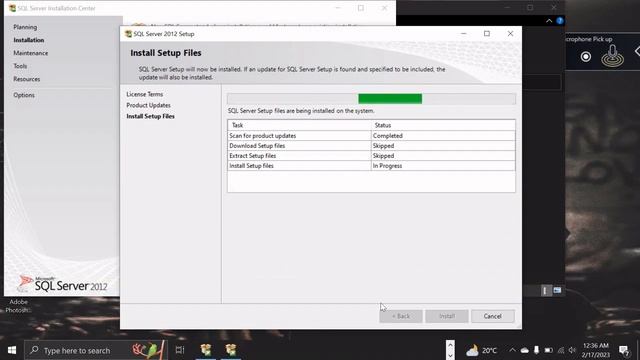Screen dimensions: 640x360
Task: Select 'Install Setup files' task row
Action: (x=371, y=166)
